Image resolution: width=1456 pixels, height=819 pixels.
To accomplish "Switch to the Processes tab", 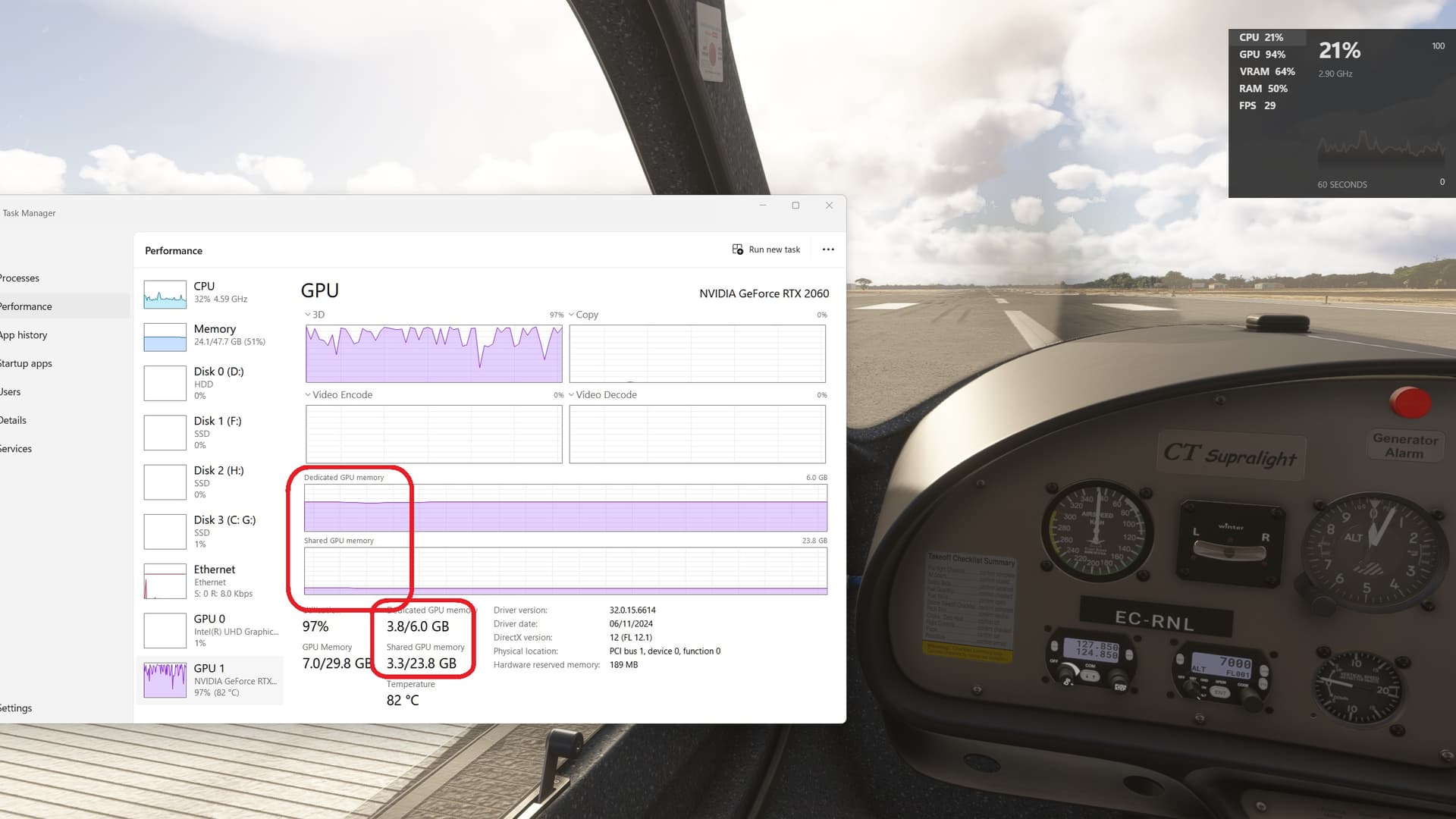I will (x=20, y=278).
